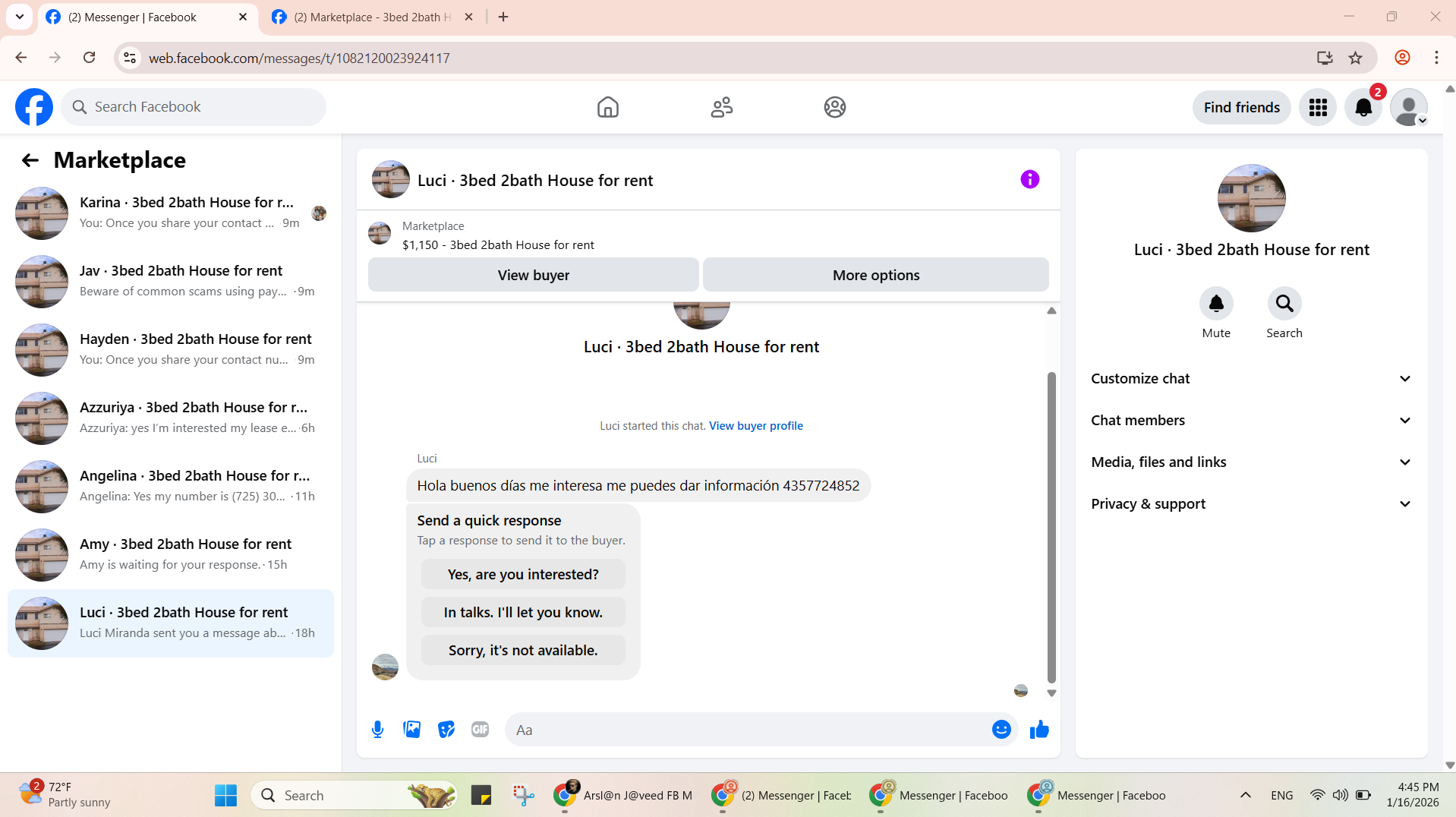Open listing thumbnail in Marketplace banner

380,234
